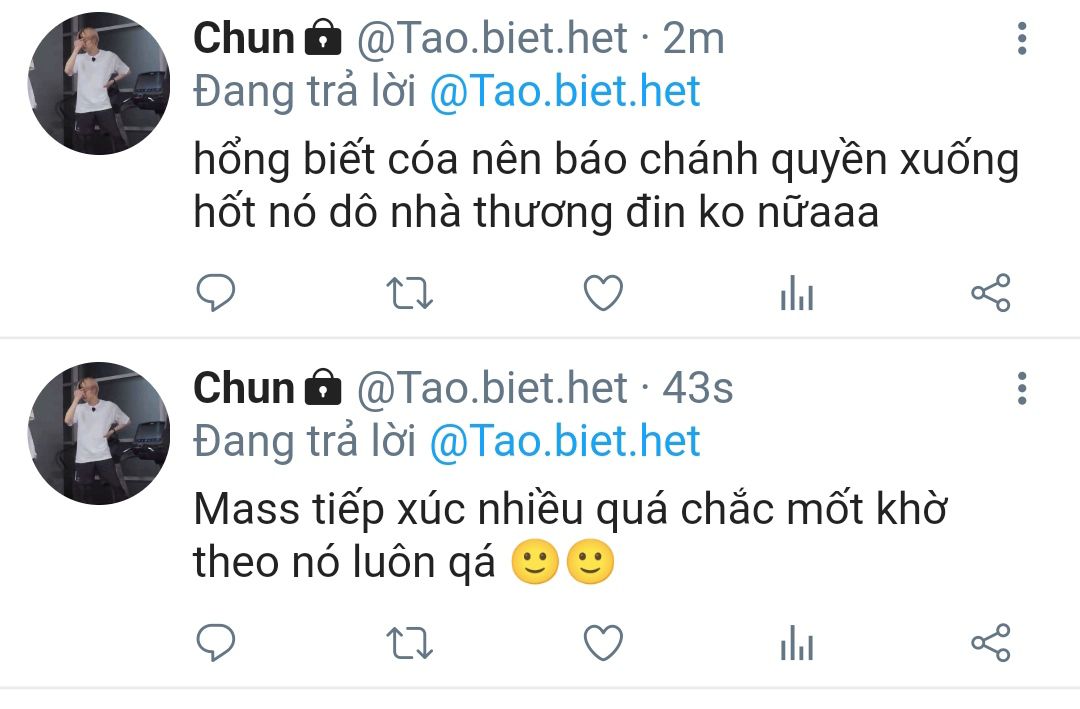Like the tweet with smiley emojis

pyautogui.click(x=603, y=643)
